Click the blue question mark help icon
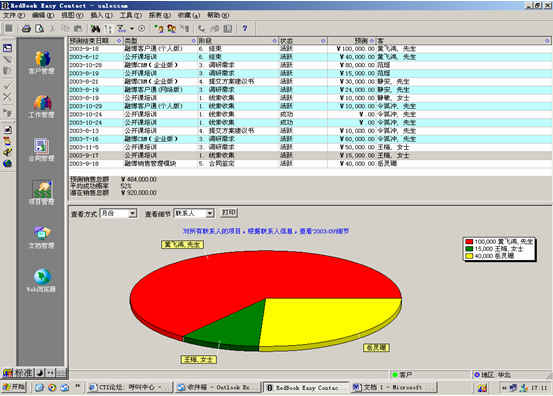553x396 pixels. pyautogui.click(x=244, y=29)
